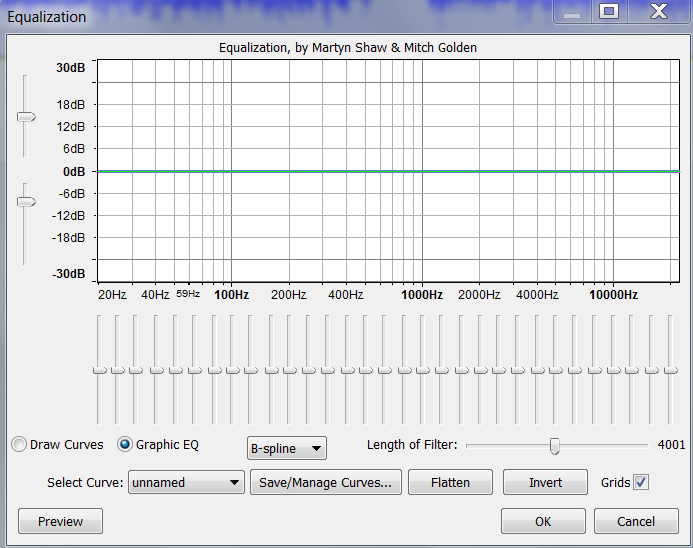Viewport: 693px width, 548px height.
Task: Click the 30dB axis label
Action: [x=71, y=68]
